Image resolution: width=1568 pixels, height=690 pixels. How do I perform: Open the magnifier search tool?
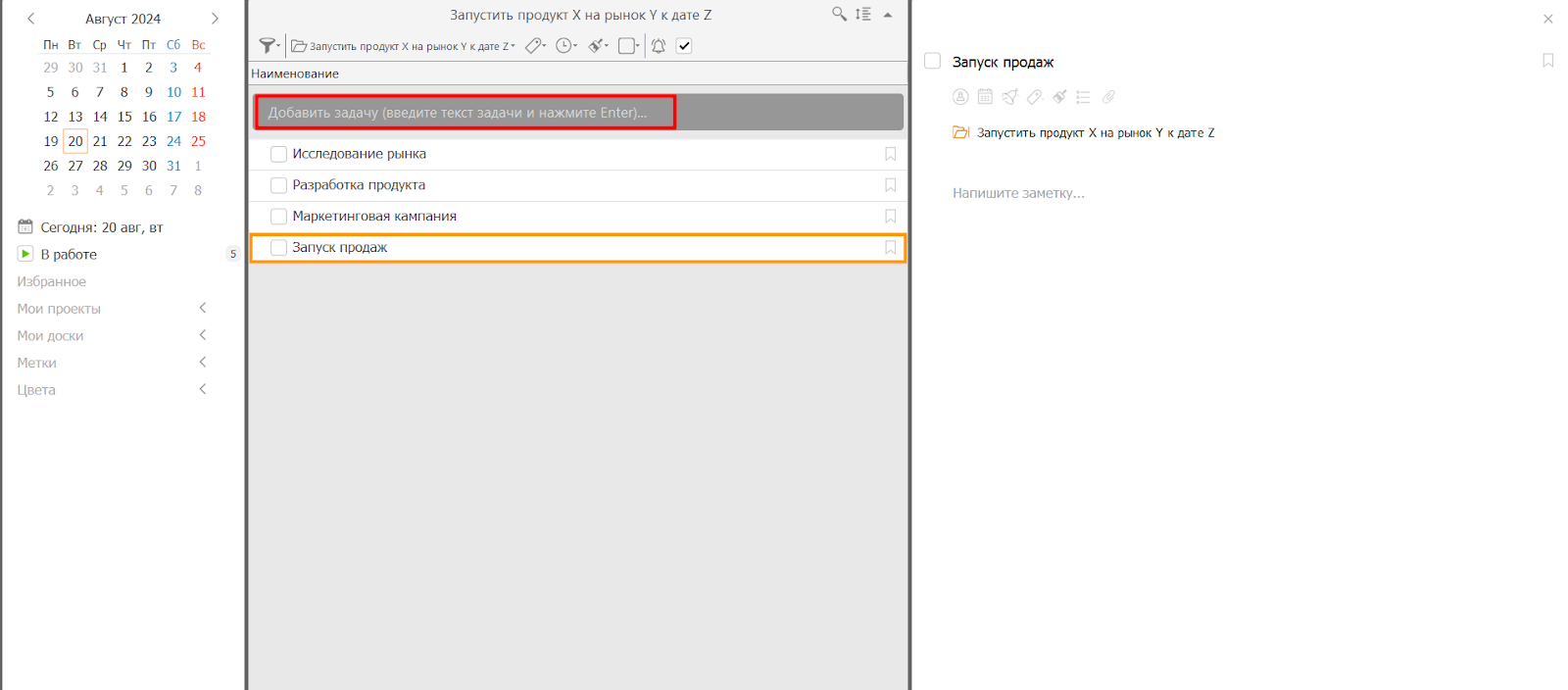coord(839,14)
